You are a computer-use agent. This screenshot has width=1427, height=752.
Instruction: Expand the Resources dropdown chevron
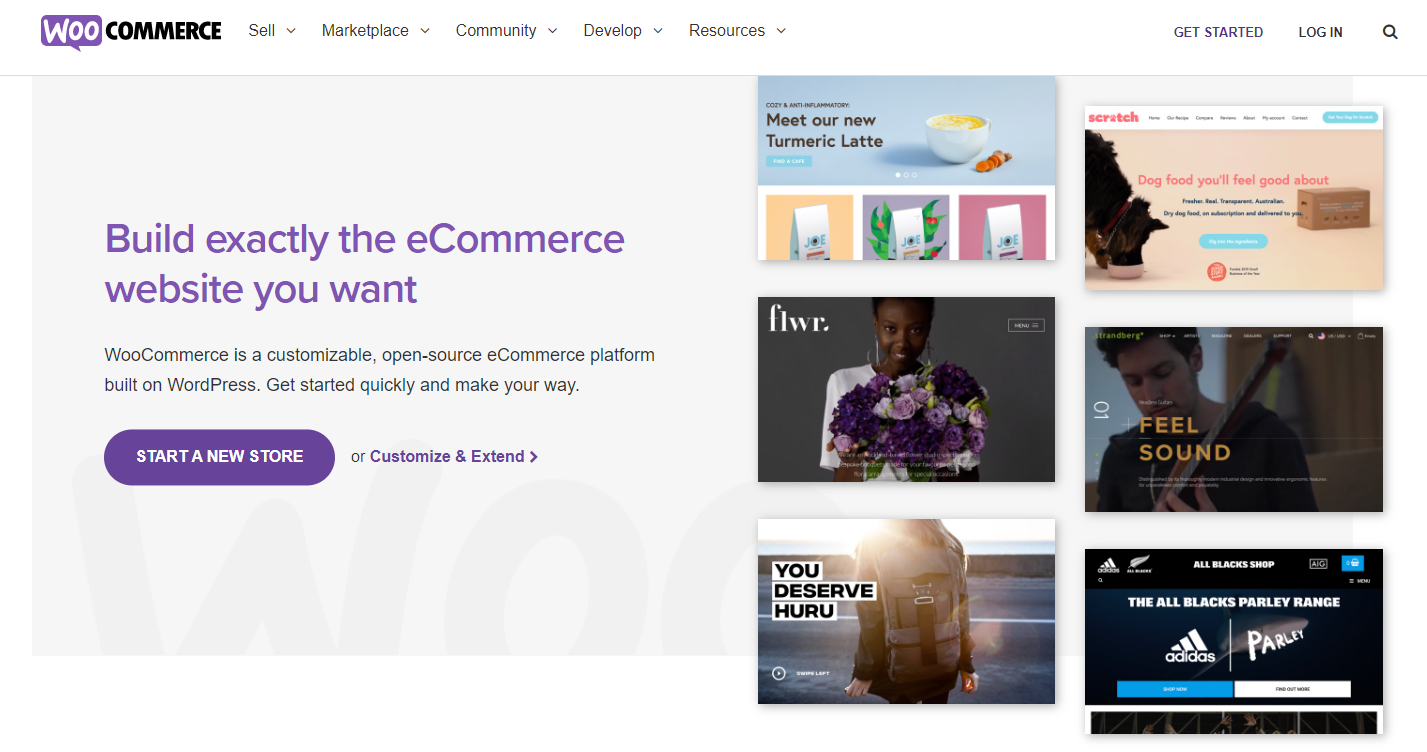coord(781,31)
